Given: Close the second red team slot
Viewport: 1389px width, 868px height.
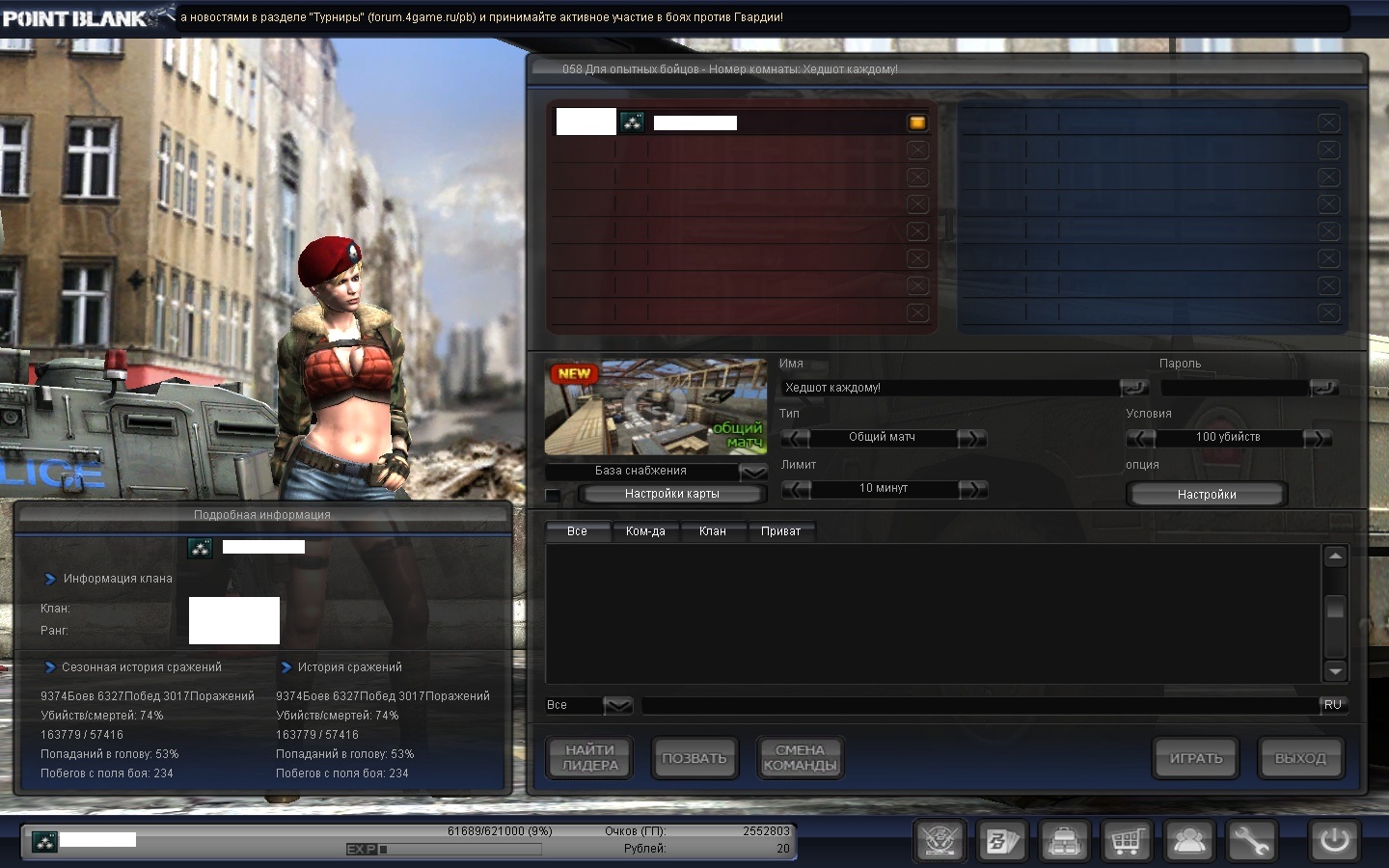Looking at the screenshot, I should pos(917,149).
